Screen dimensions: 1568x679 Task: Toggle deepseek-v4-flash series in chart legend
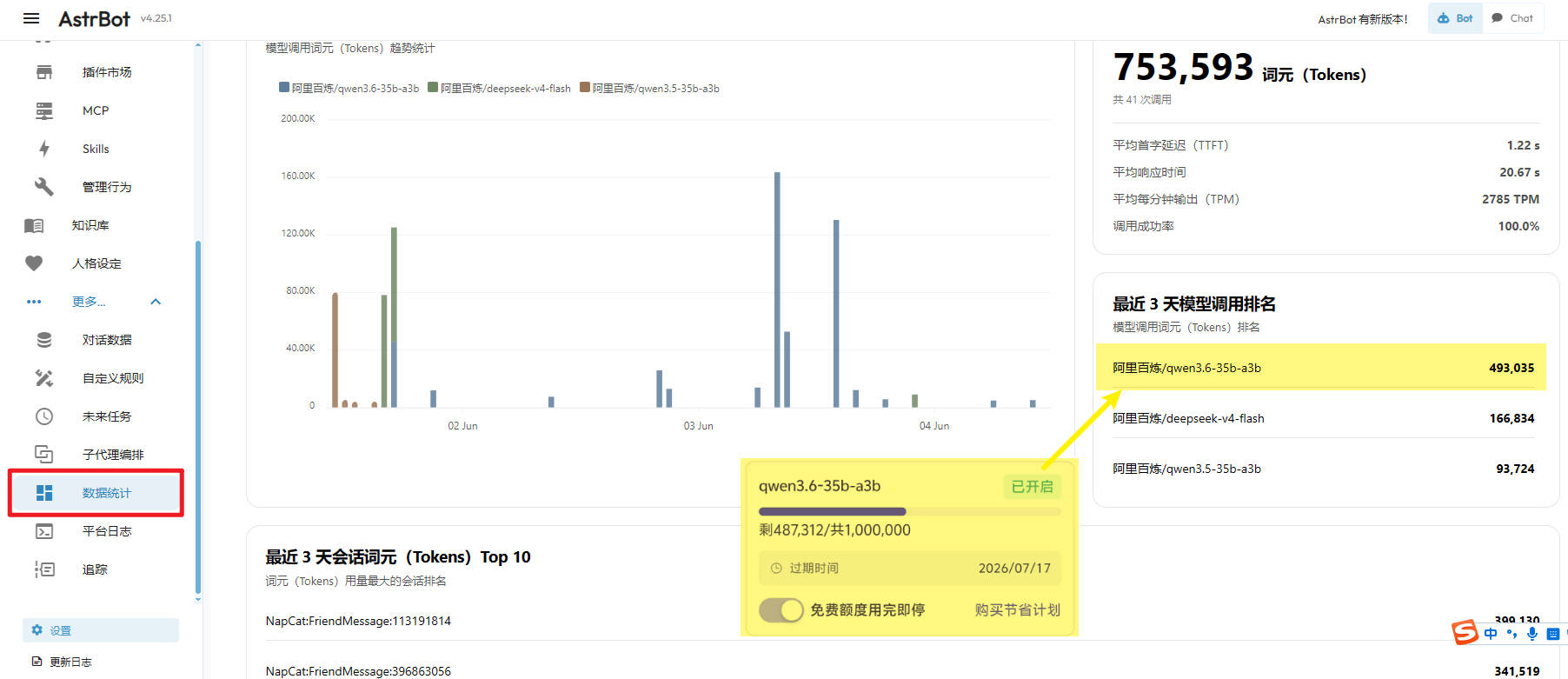pos(499,88)
